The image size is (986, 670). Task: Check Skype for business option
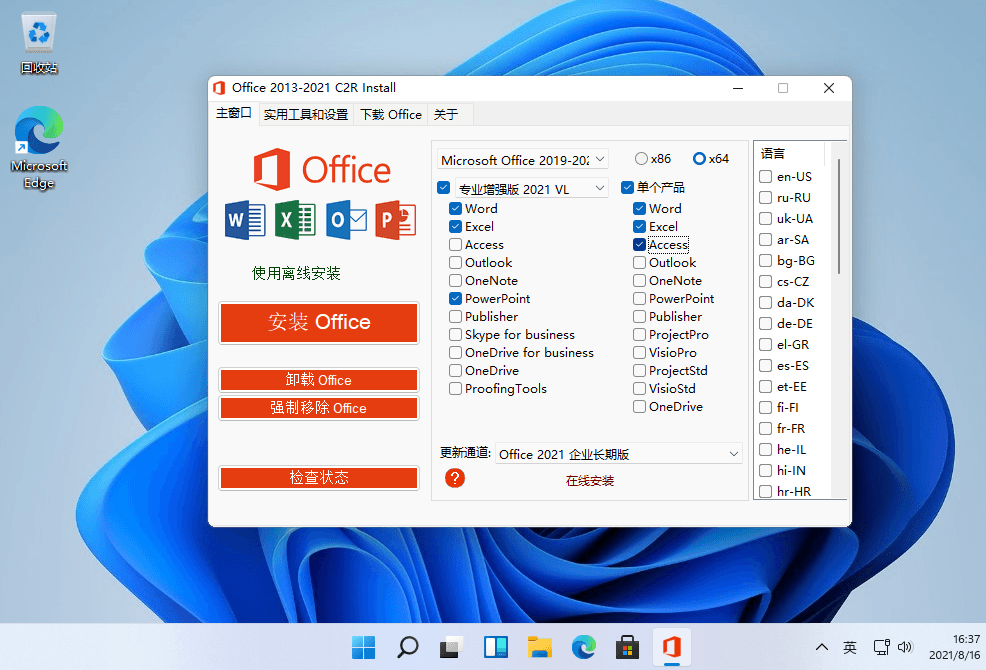click(455, 335)
